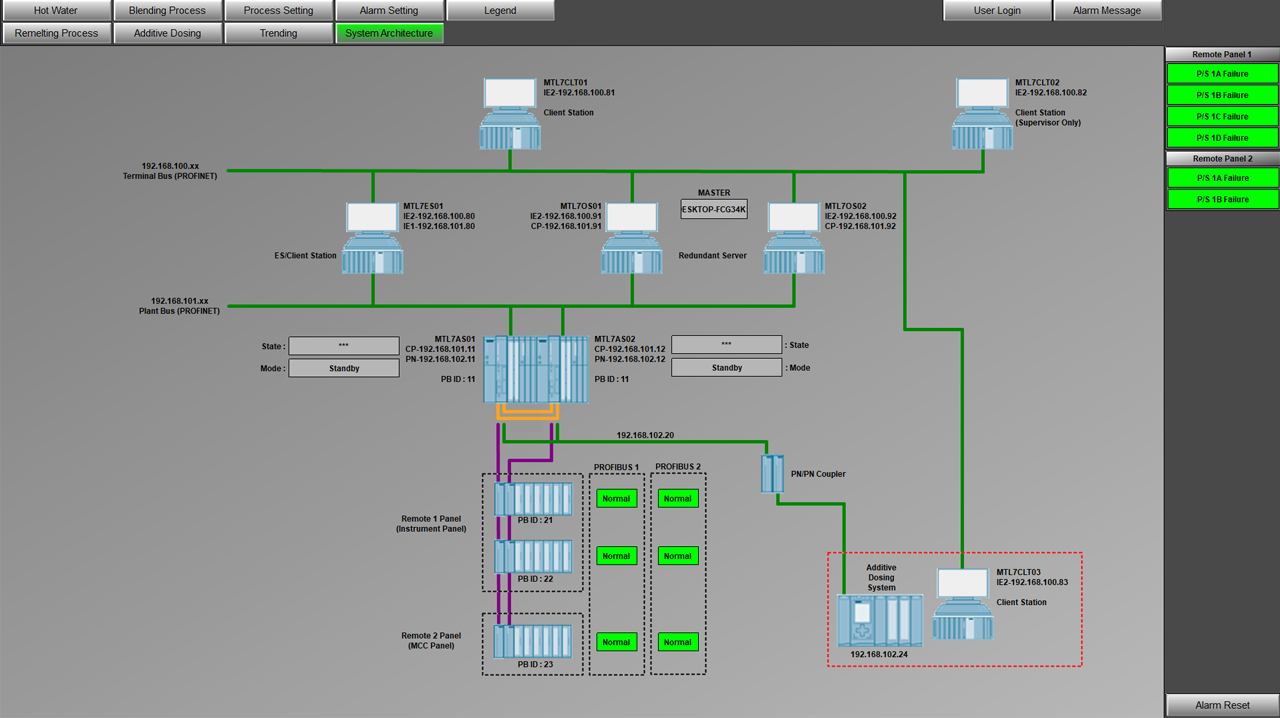Click the Alarm Message button
The height and width of the screenshot is (718, 1280).
pos(1107,11)
